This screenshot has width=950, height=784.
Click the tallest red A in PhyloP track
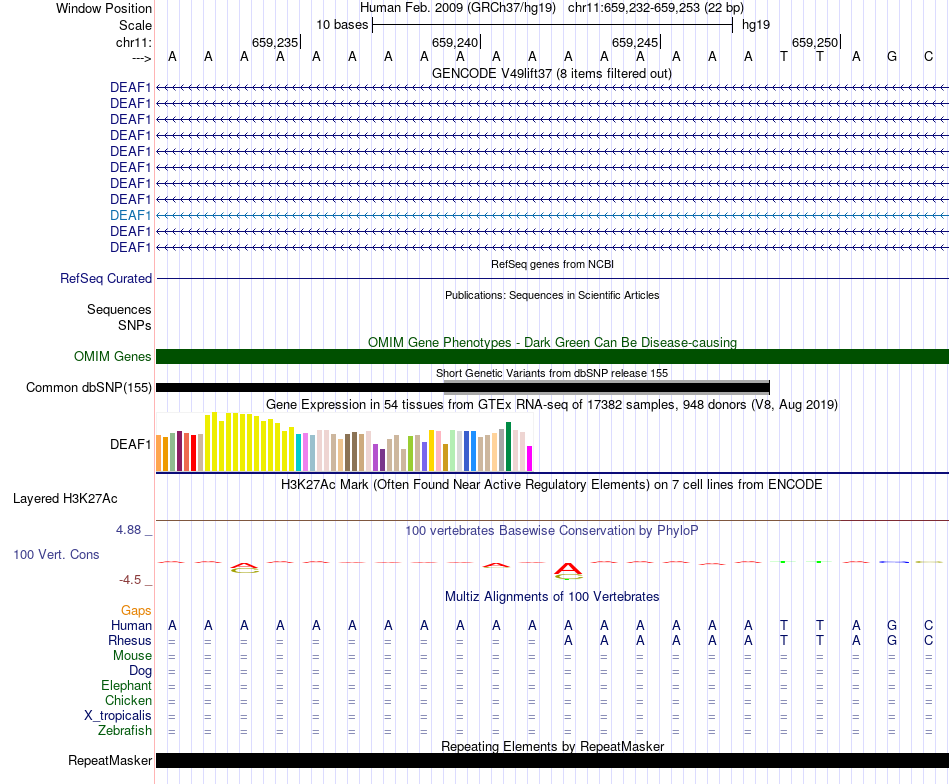[x=568, y=569]
